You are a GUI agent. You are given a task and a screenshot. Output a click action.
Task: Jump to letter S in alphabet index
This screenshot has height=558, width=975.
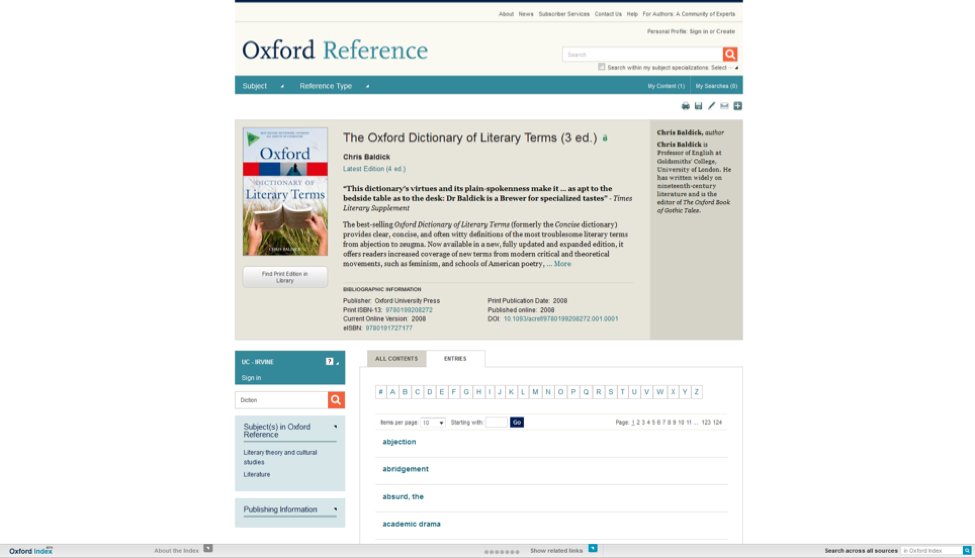(x=611, y=392)
